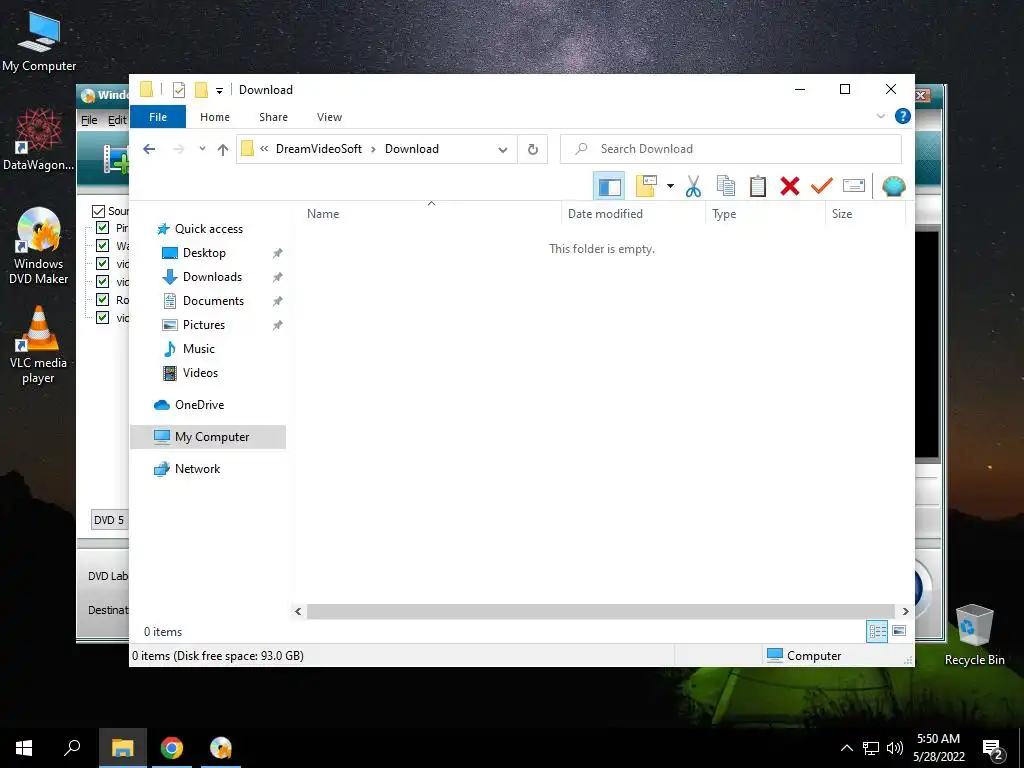The height and width of the screenshot is (768, 1024).
Task: Select Documents in navigation pane
Action: pos(214,301)
